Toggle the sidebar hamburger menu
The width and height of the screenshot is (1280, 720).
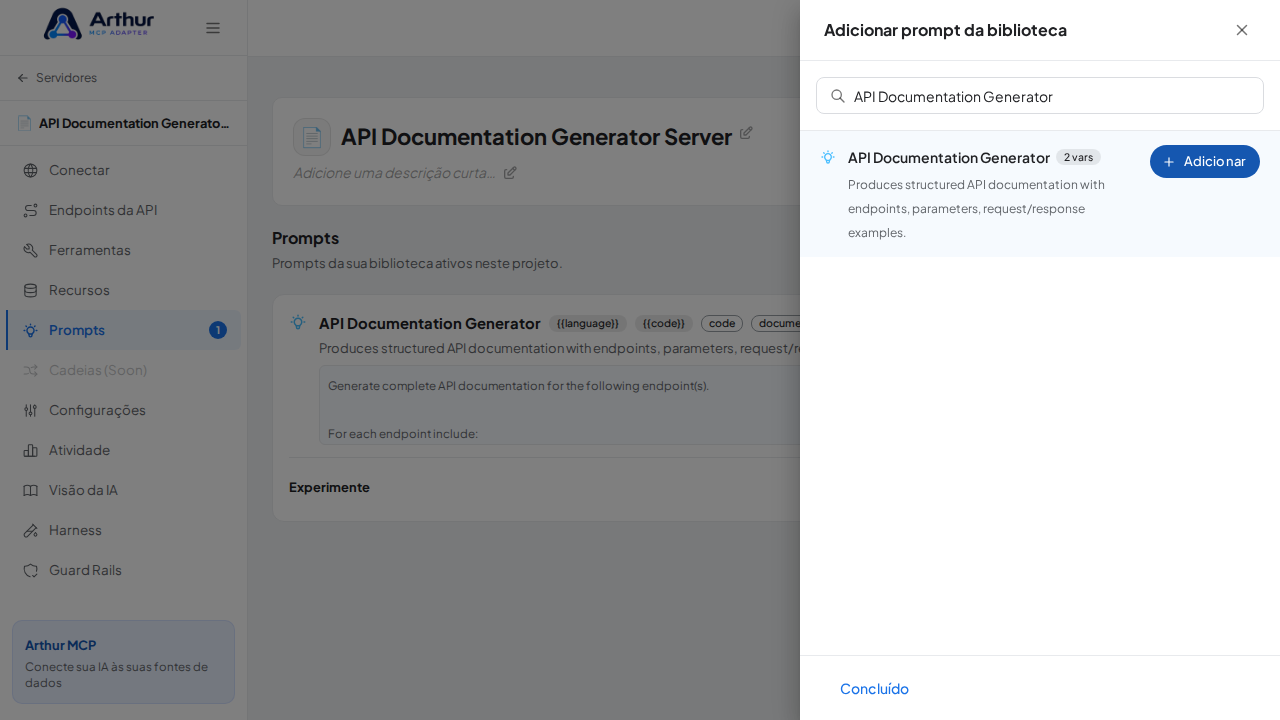(x=213, y=28)
